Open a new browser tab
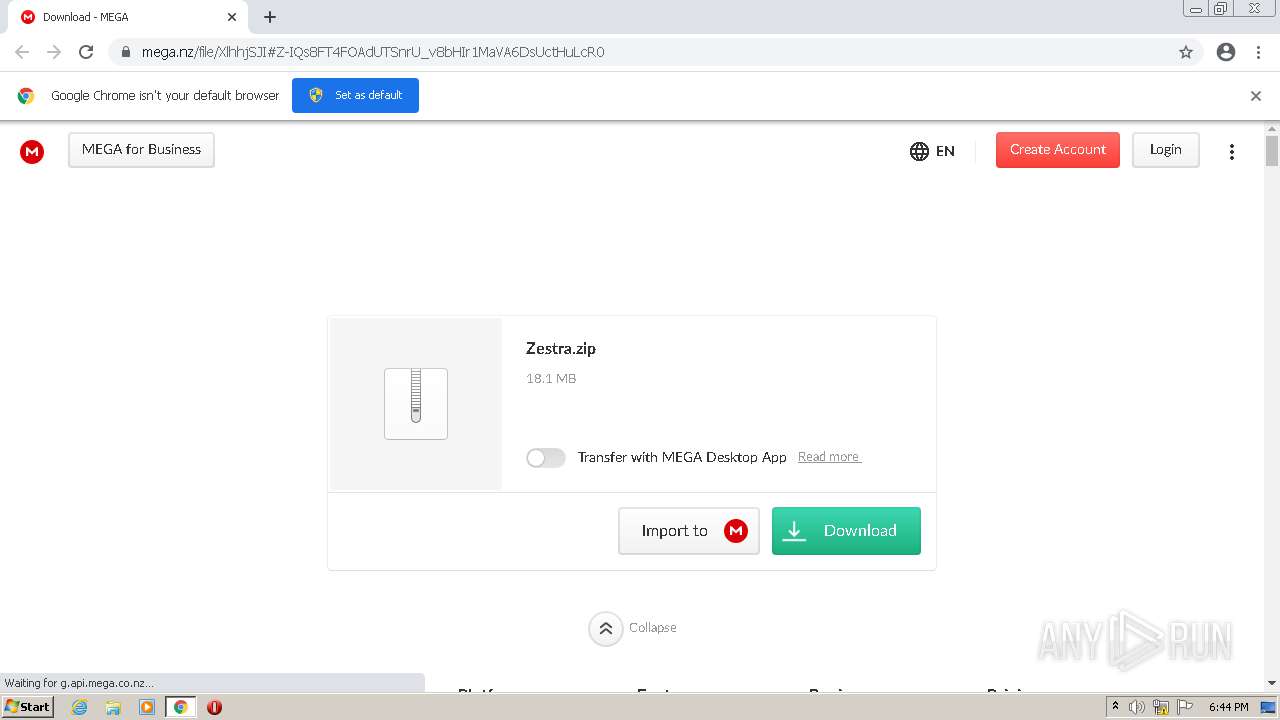Image resolution: width=1280 pixels, height=720 pixels. tap(270, 17)
